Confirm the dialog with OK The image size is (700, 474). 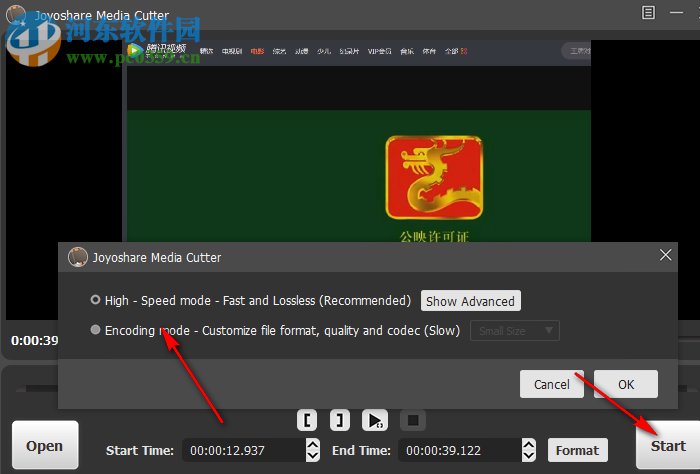coord(626,384)
